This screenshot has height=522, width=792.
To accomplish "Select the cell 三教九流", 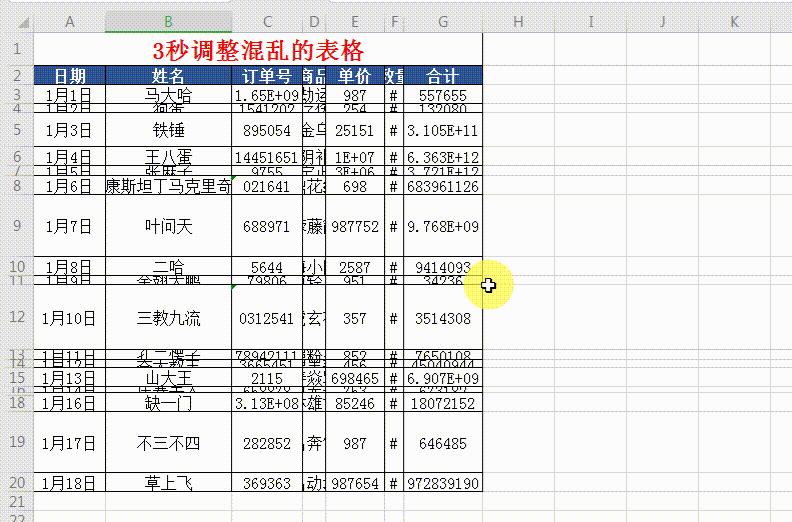I will coord(168,318).
